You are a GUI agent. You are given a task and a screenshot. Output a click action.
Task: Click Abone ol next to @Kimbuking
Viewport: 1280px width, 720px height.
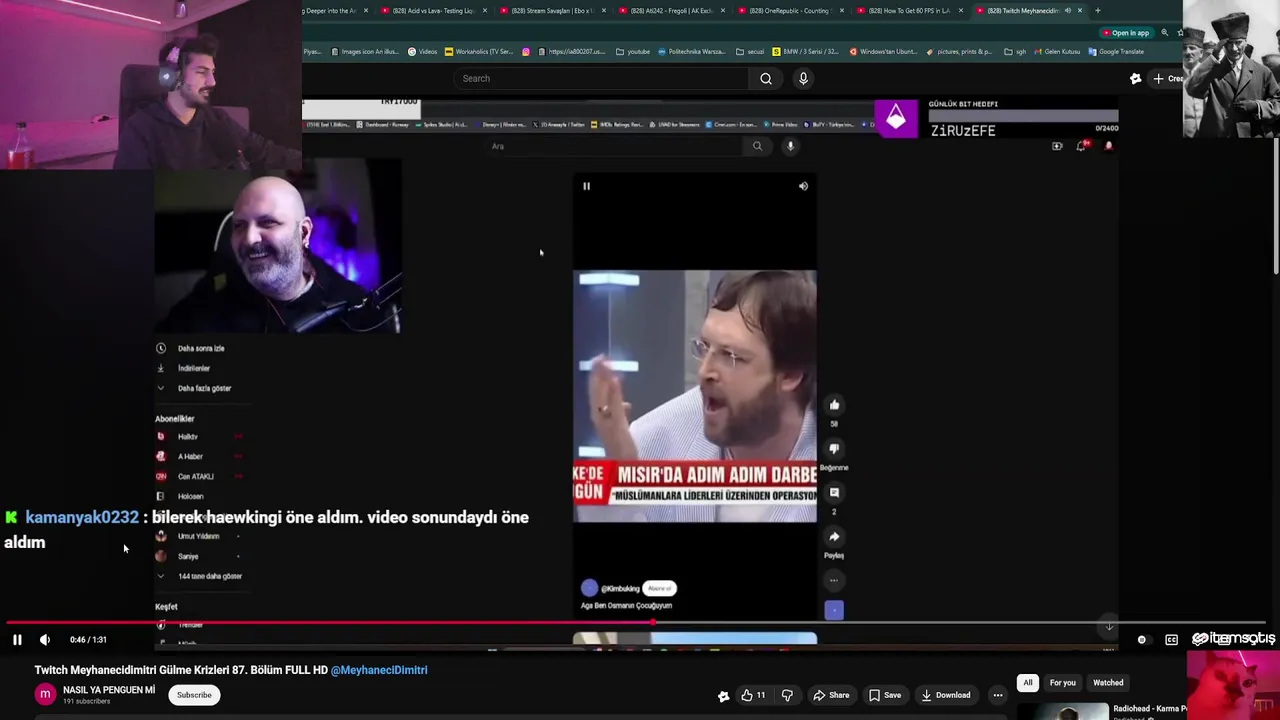(x=660, y=588)
